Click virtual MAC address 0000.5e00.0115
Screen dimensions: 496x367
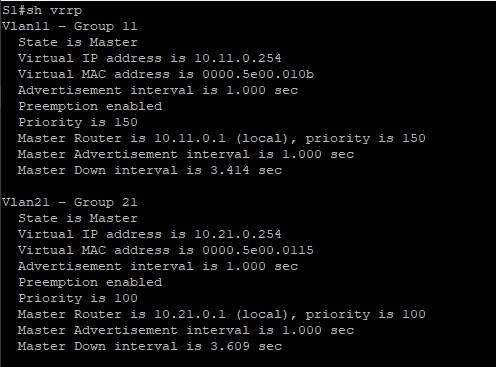point(258,250)
